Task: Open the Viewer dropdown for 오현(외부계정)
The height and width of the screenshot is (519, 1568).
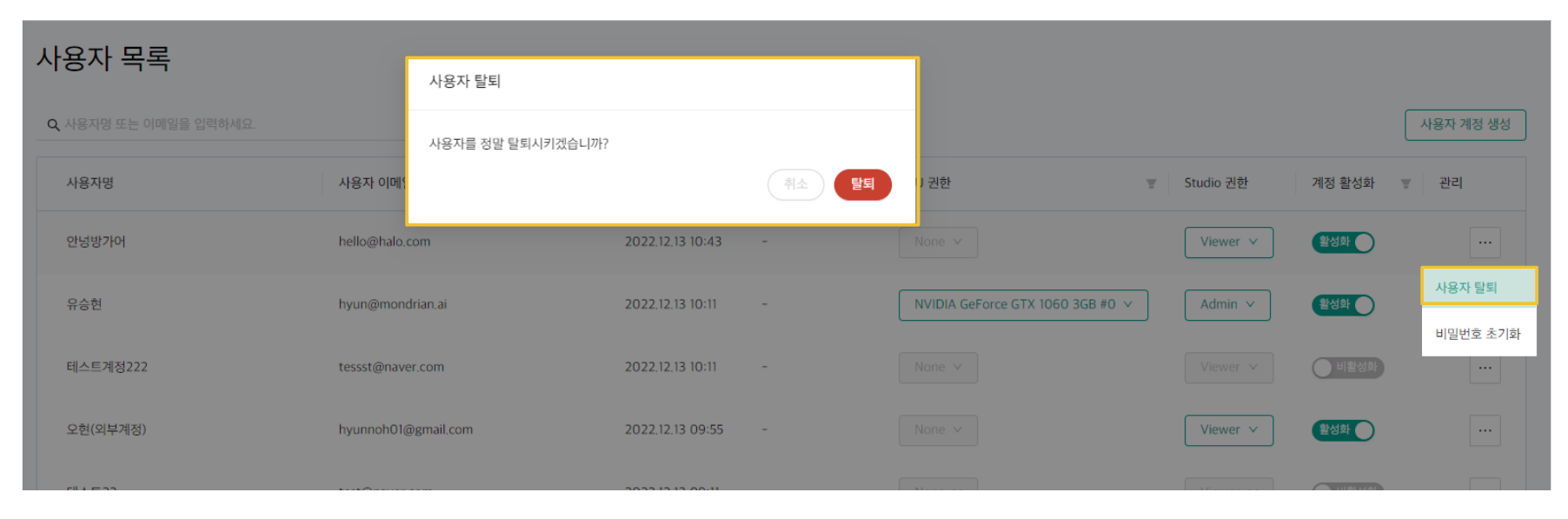Action: coord(1228,430)
